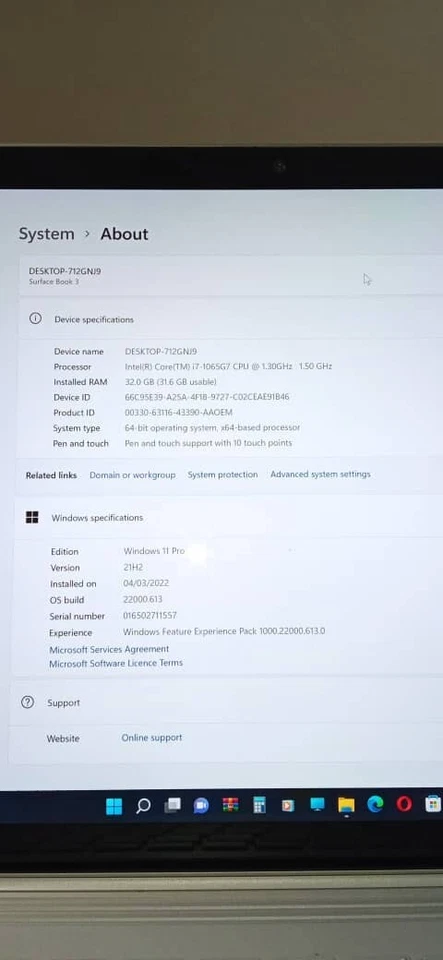This screenshot has height=960, width=443.
Task: Launch Opera browser from the taskbar
Action: tap(404, 804)
